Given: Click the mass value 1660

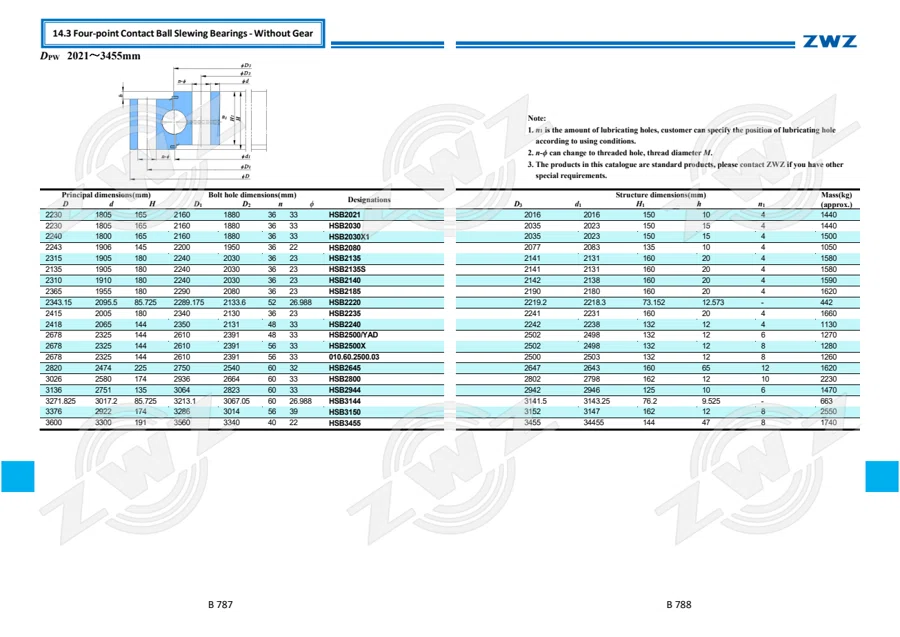Looking at the screenshot, I should [828, 313].
